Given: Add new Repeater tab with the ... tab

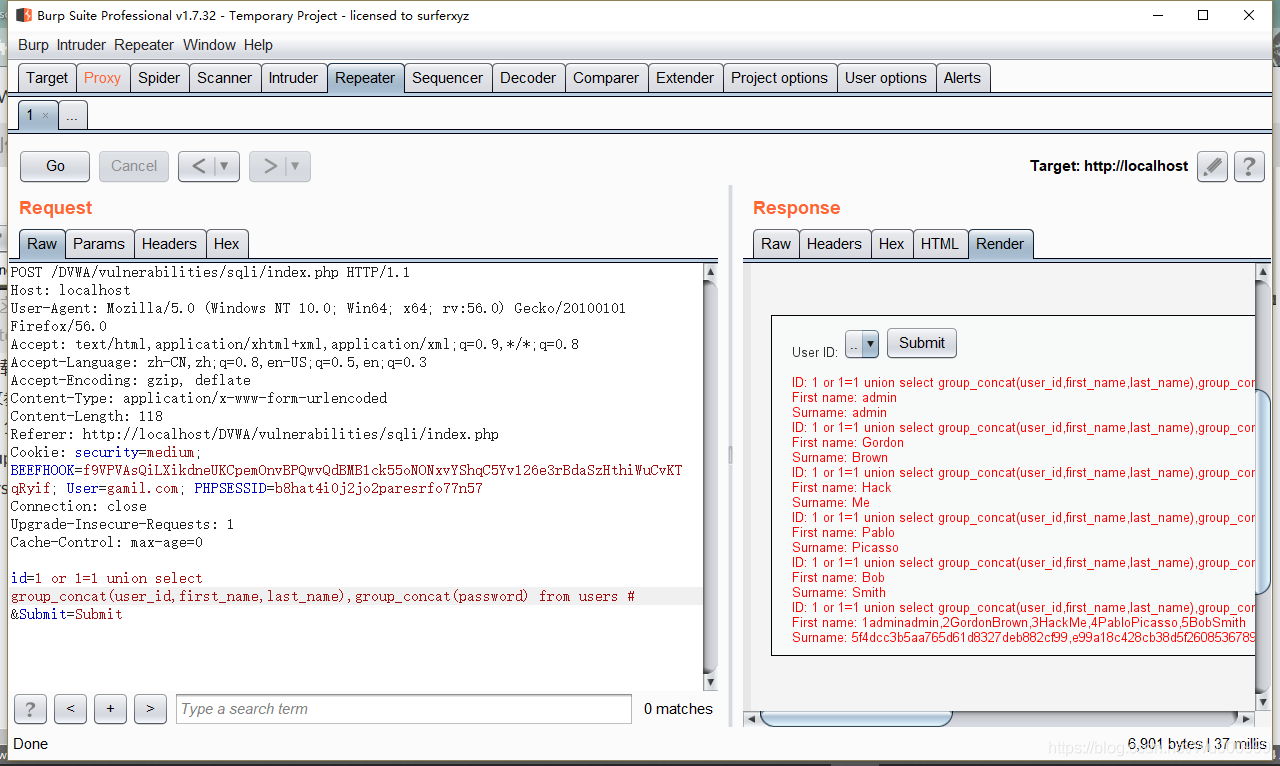Looking at the screenshot, I should point(72,116).
